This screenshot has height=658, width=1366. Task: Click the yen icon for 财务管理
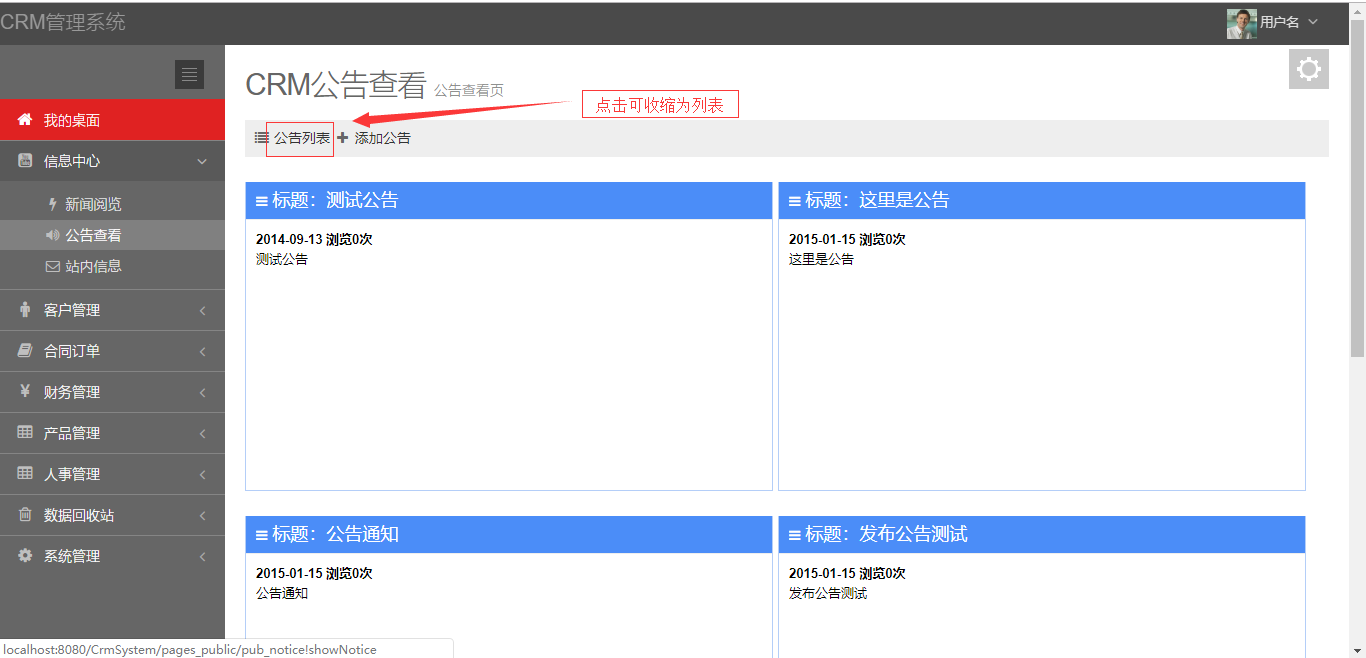coord(25,392)
